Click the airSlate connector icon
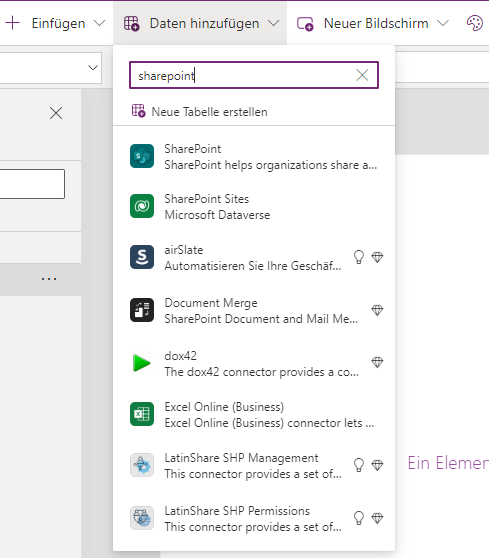 tap(142, 257)
